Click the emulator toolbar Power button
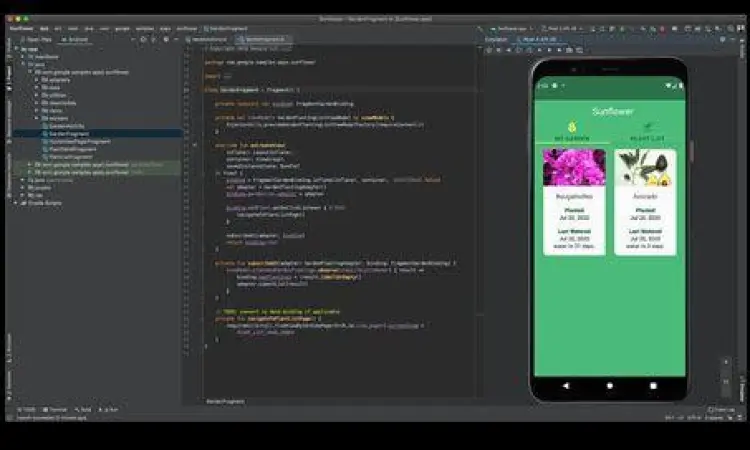This screenshot has height=450, width=750. tap(489, 50)
